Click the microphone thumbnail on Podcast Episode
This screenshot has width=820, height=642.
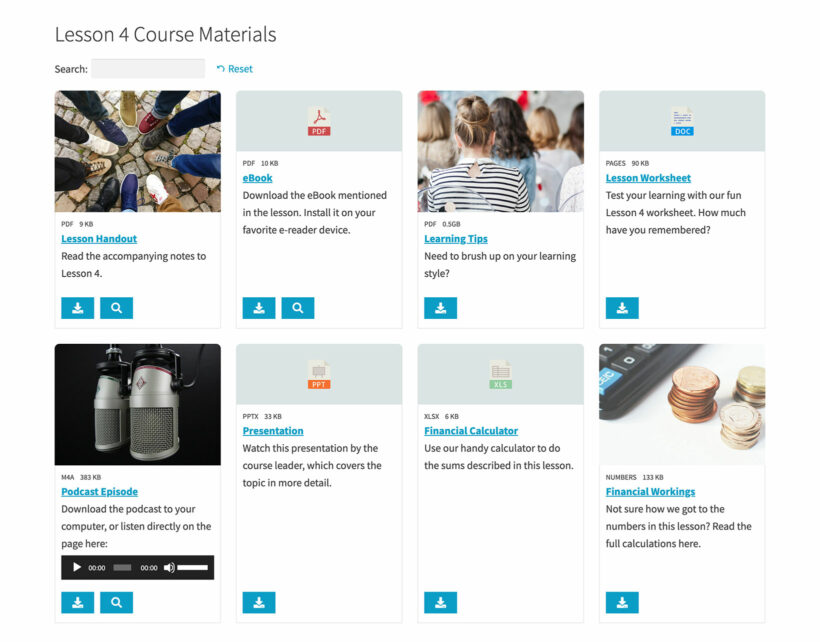pos(137,403)
